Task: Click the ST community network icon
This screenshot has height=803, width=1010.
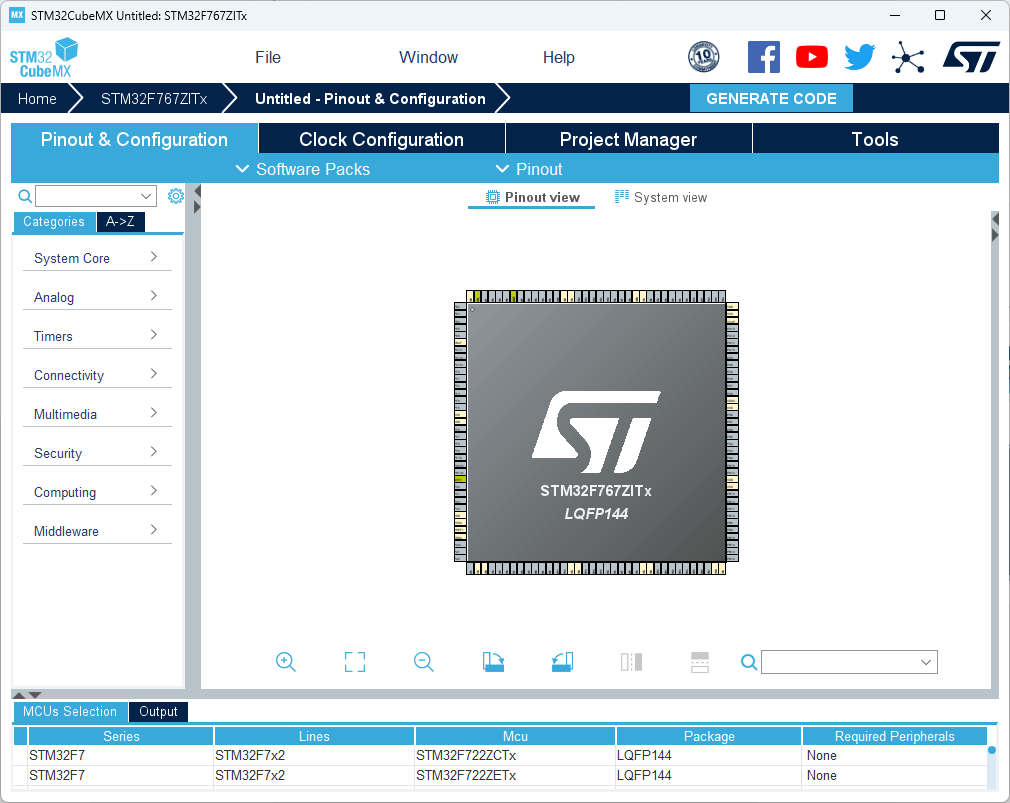Action: pos(908,57)
